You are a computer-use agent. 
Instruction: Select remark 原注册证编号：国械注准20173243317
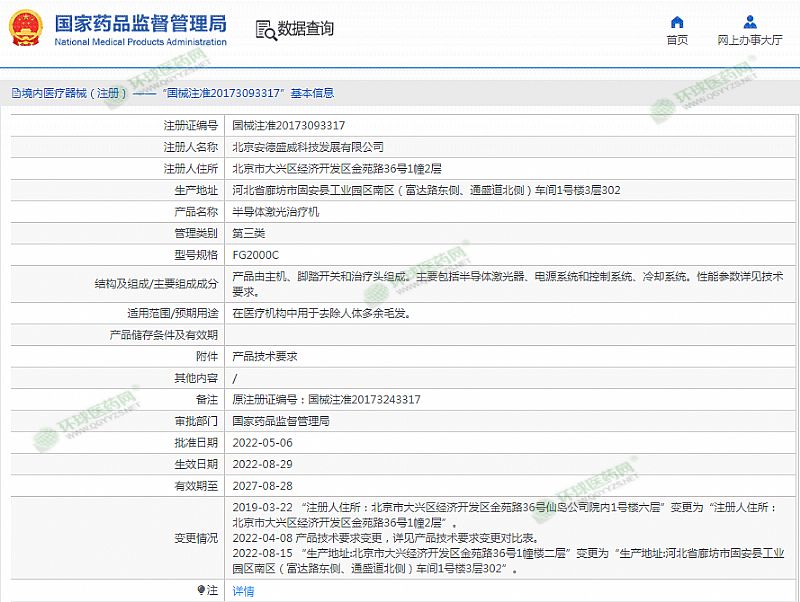(x=327, y=399)
